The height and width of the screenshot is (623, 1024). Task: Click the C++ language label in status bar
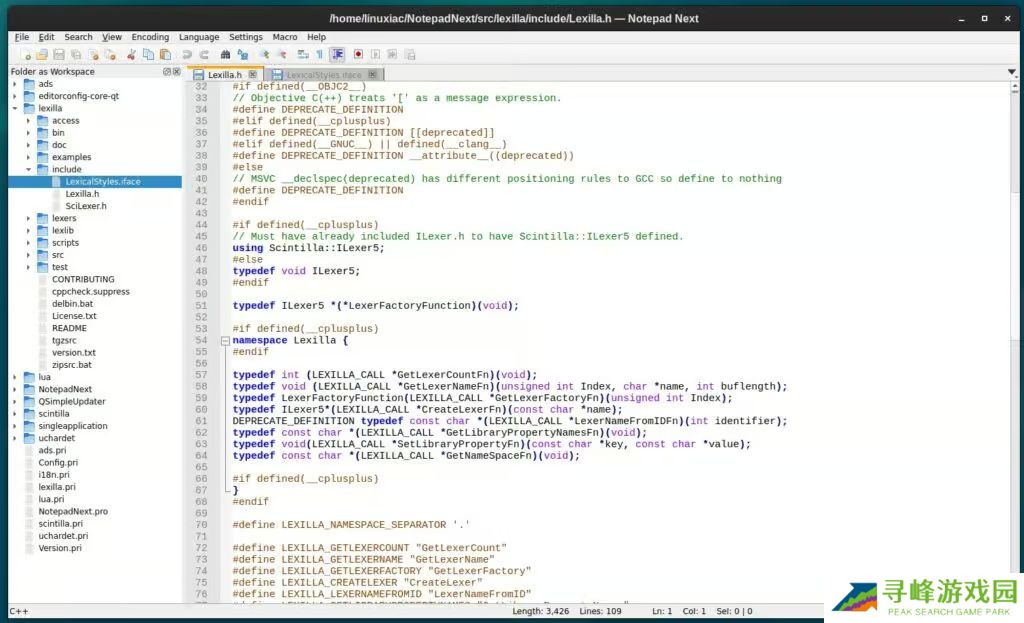[x=20, y=611]
